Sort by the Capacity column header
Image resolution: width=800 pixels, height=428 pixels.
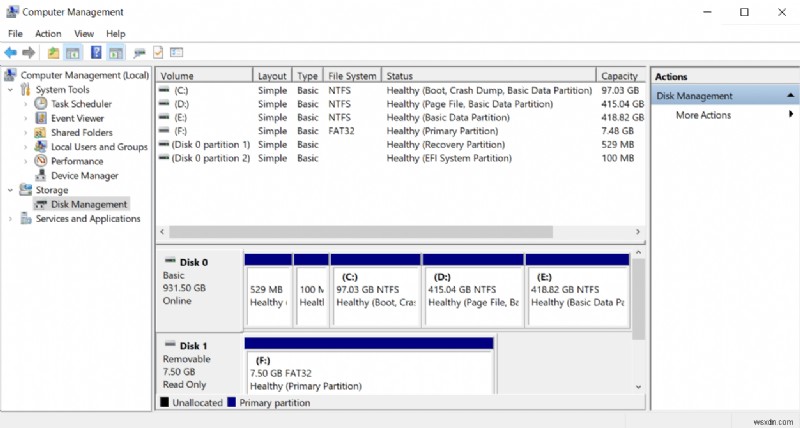pyautogui.click(x=620, y=75)
